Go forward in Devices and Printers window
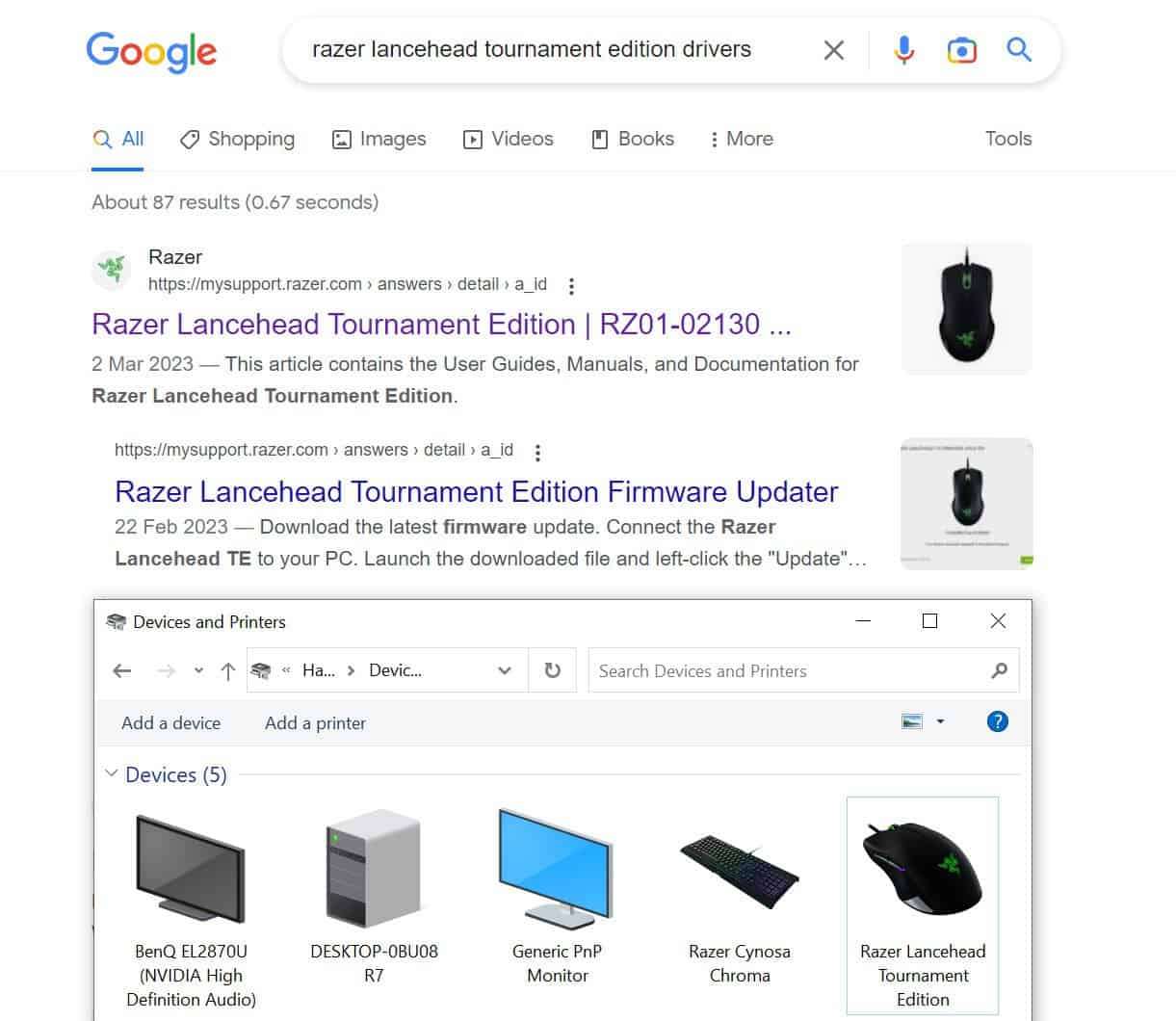The height and width of the screenshot is (1021, 1176). [166, 671]
